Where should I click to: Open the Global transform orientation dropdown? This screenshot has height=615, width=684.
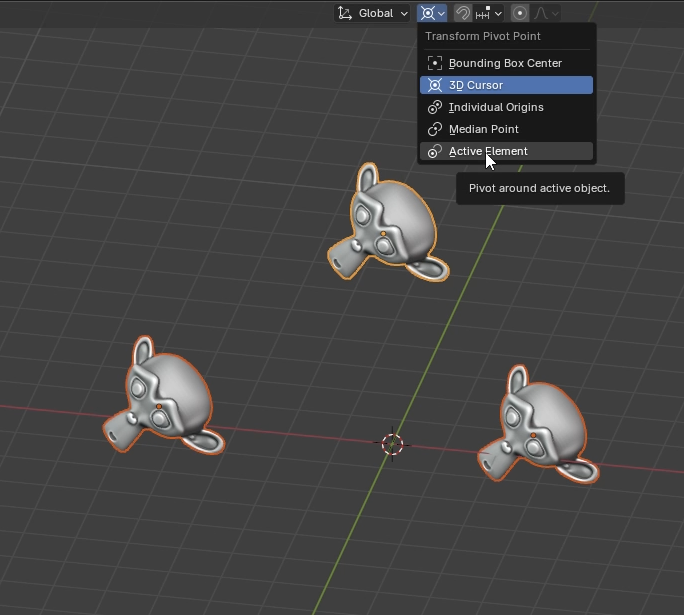[372, 13]
